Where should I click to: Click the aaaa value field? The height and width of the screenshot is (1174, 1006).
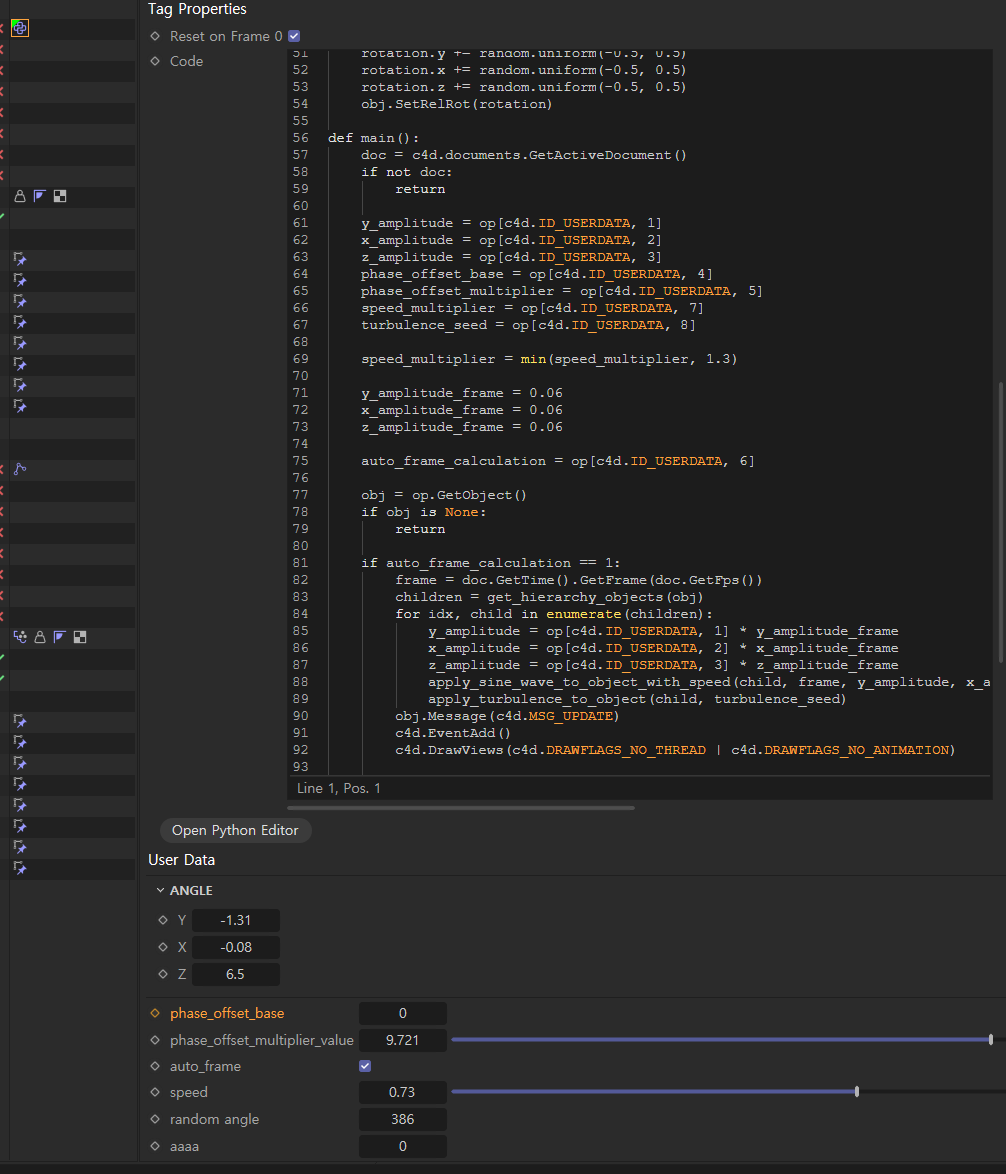click(x=402, y=1146)
